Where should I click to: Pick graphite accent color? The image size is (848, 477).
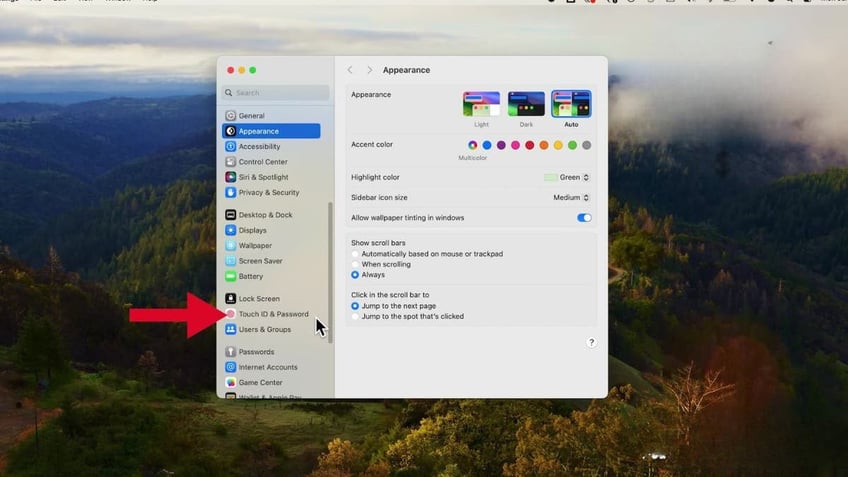(586, 145)
